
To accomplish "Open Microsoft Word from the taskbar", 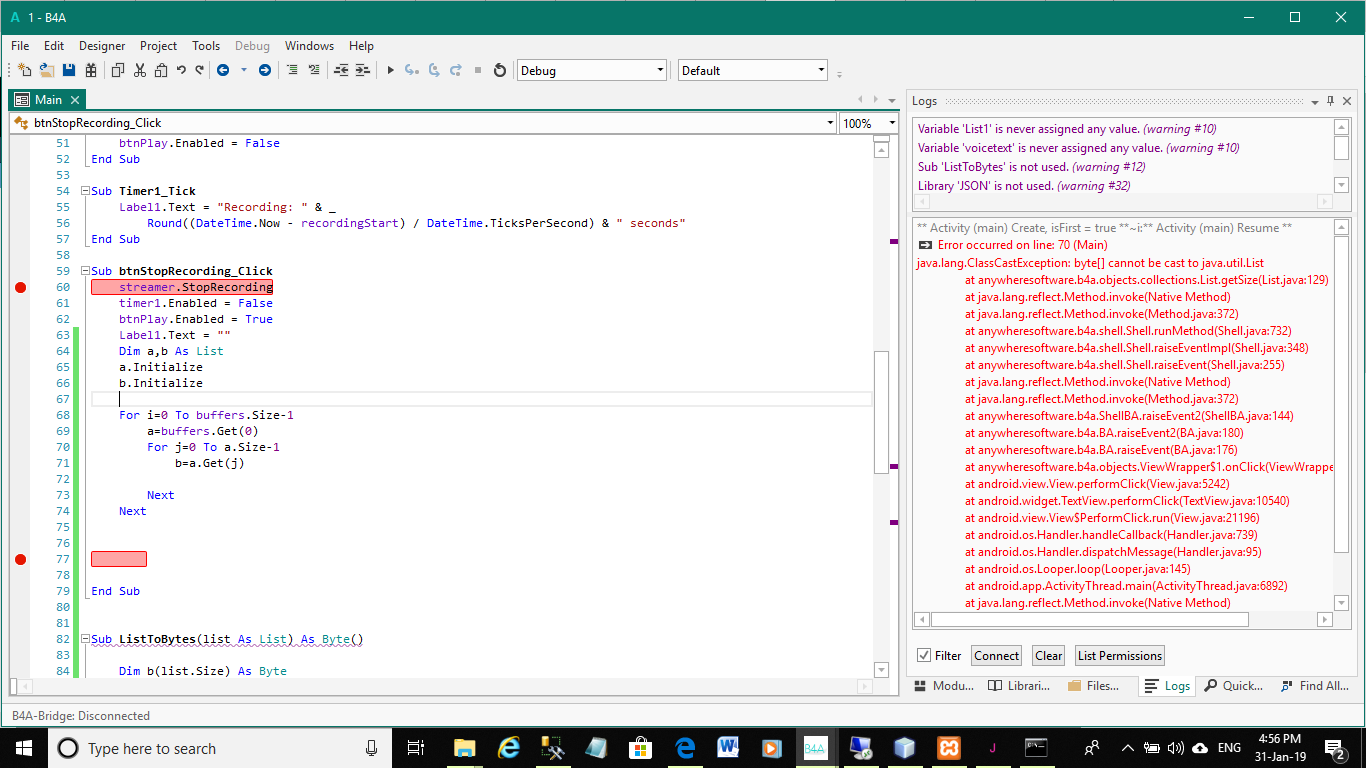I will click(728, 748).
